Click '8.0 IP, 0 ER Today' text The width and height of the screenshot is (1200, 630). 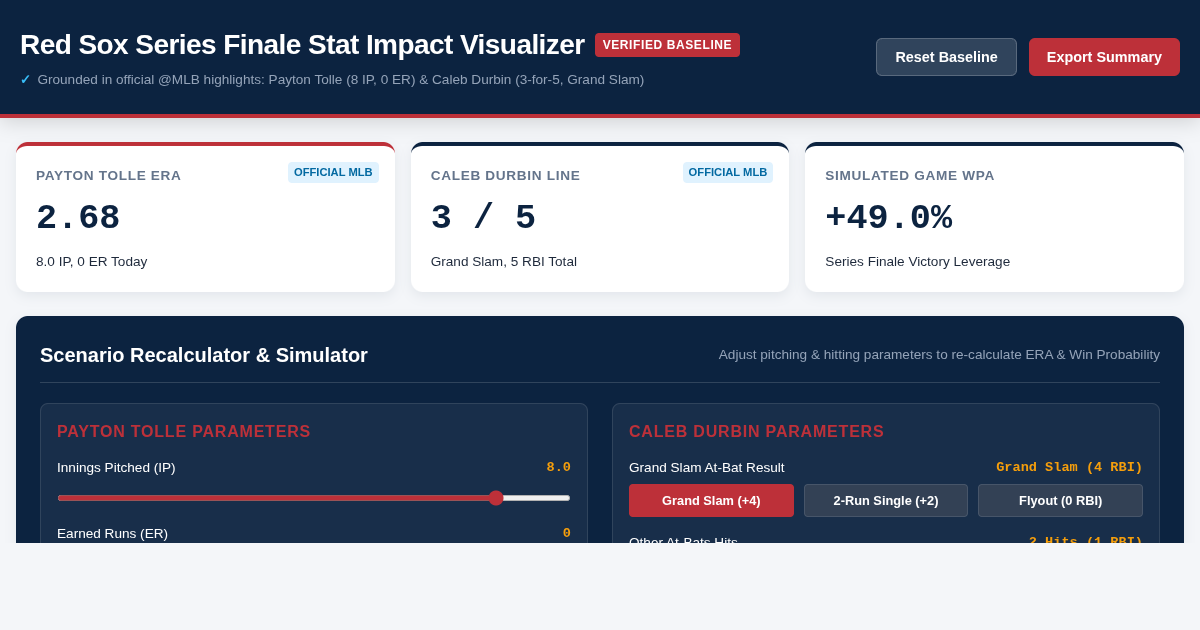click(91, 262)
